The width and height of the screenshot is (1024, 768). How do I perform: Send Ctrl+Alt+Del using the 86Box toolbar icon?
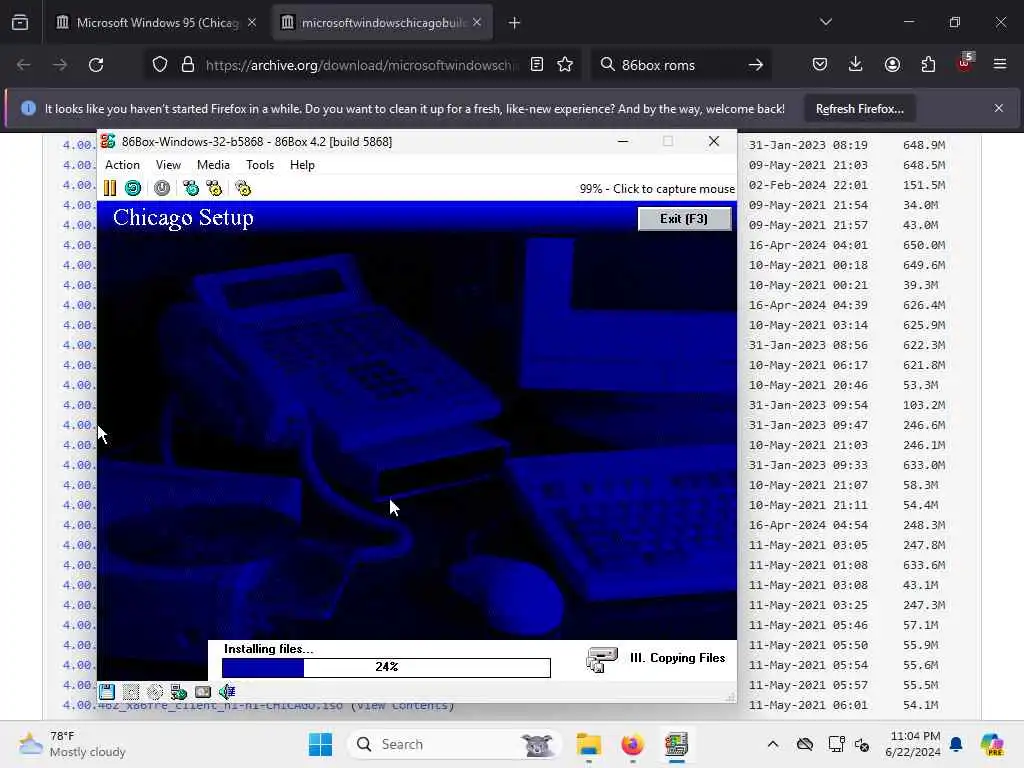click(x=191, y=189)
